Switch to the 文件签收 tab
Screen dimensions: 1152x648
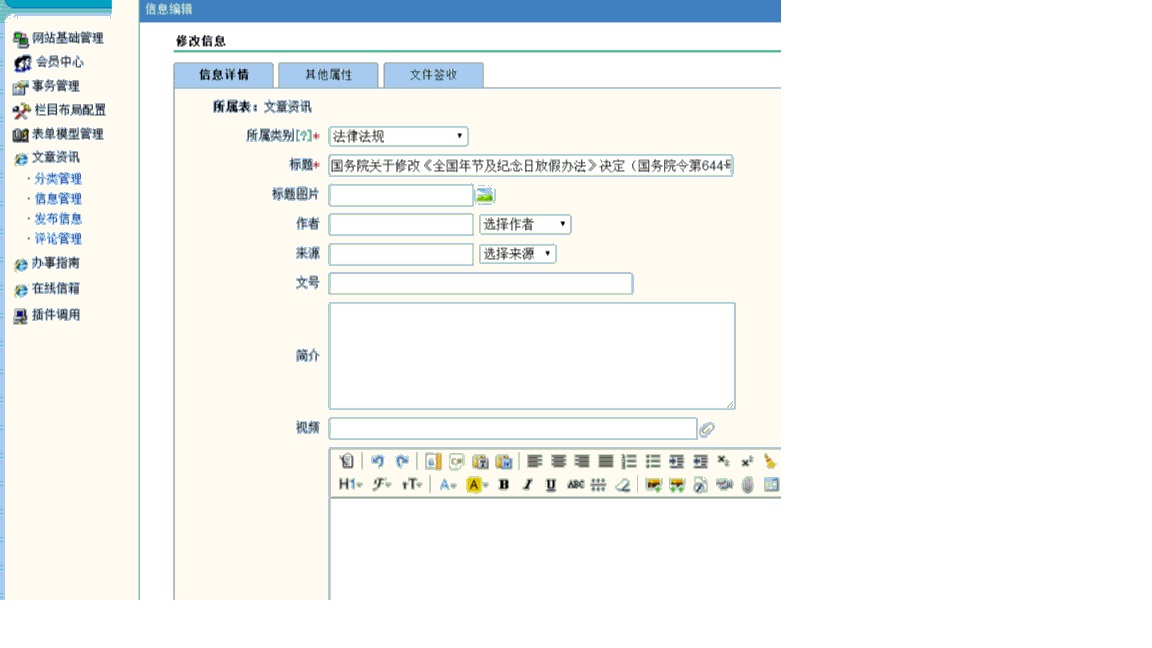click(x=433, y=75)
